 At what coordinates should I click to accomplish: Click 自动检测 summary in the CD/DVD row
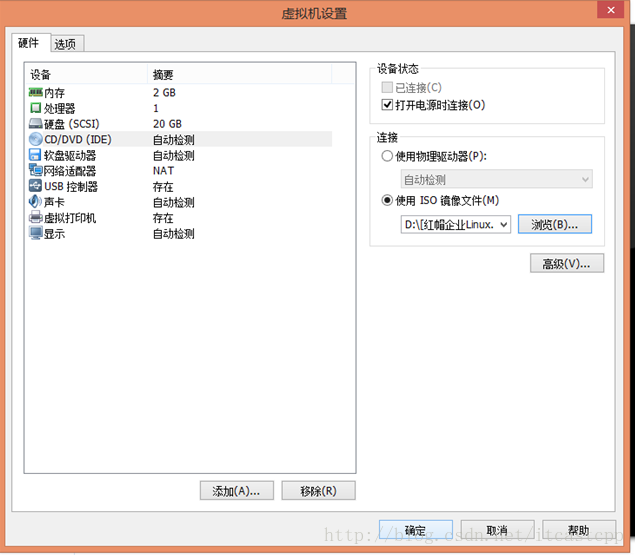[x=174, y=140]
